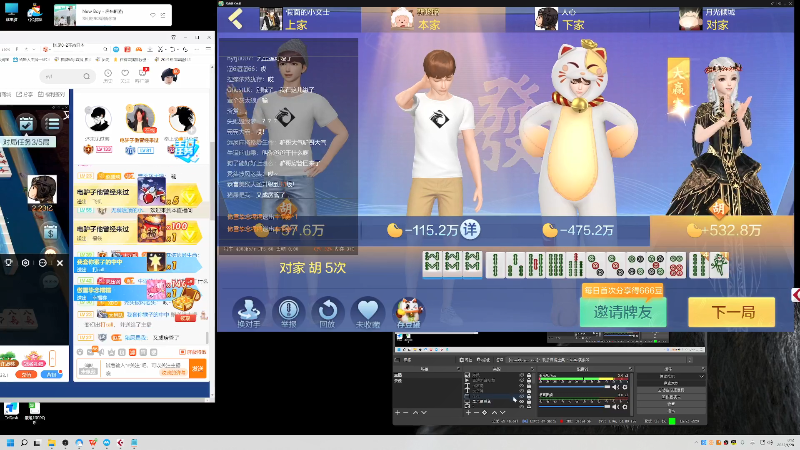The width and height of the screenshot is (800, 450).
Task: Open the Windows Start menu
Action: point(10,442)
